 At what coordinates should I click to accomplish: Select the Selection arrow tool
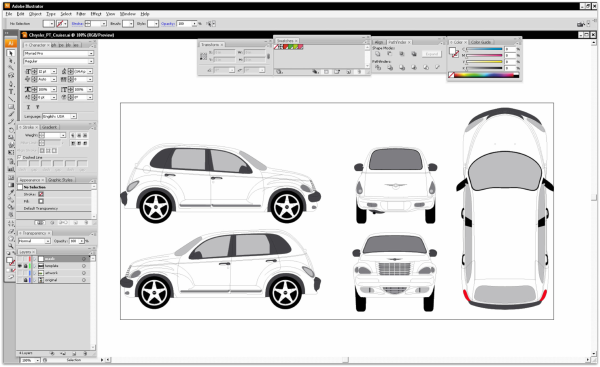pos(11,53)
